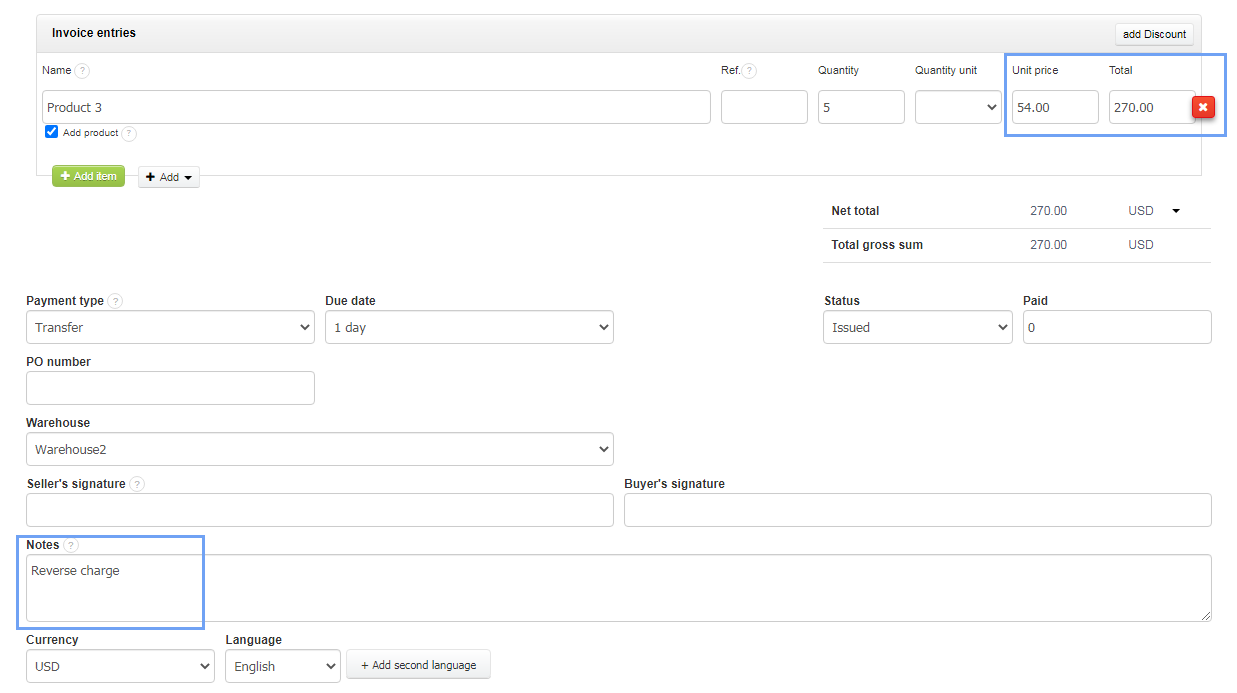
Task: Click Seller's signature help icon
Action: [x=137, y=484]
